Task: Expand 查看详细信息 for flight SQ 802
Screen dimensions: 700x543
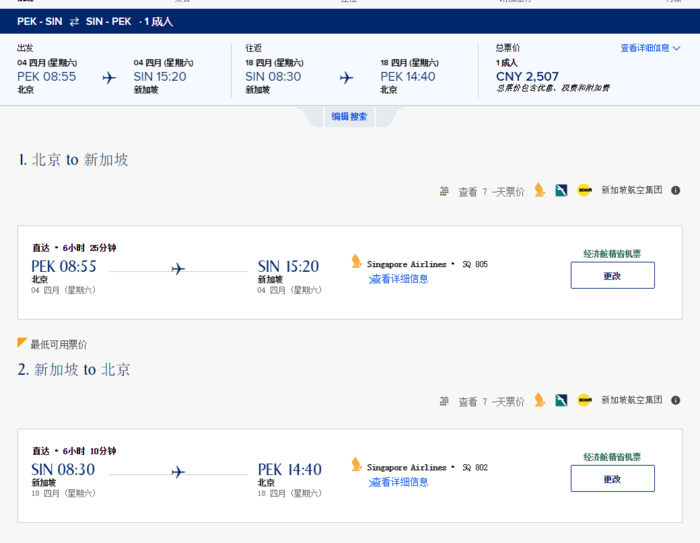Action: click(x=400, y=482)
